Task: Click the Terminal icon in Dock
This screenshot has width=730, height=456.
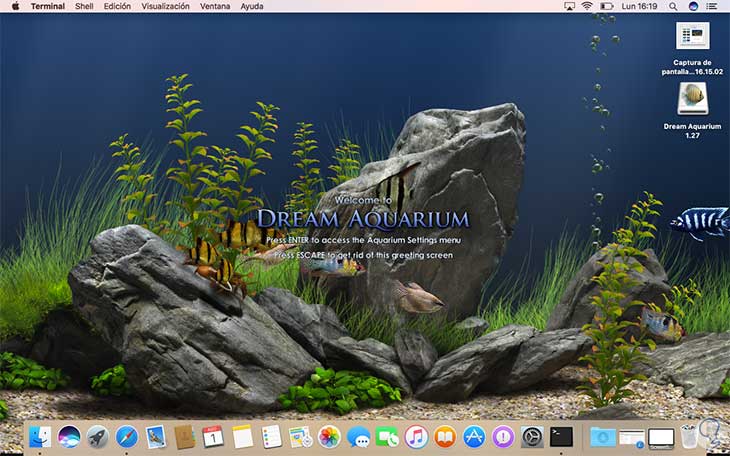Action: 561,437
